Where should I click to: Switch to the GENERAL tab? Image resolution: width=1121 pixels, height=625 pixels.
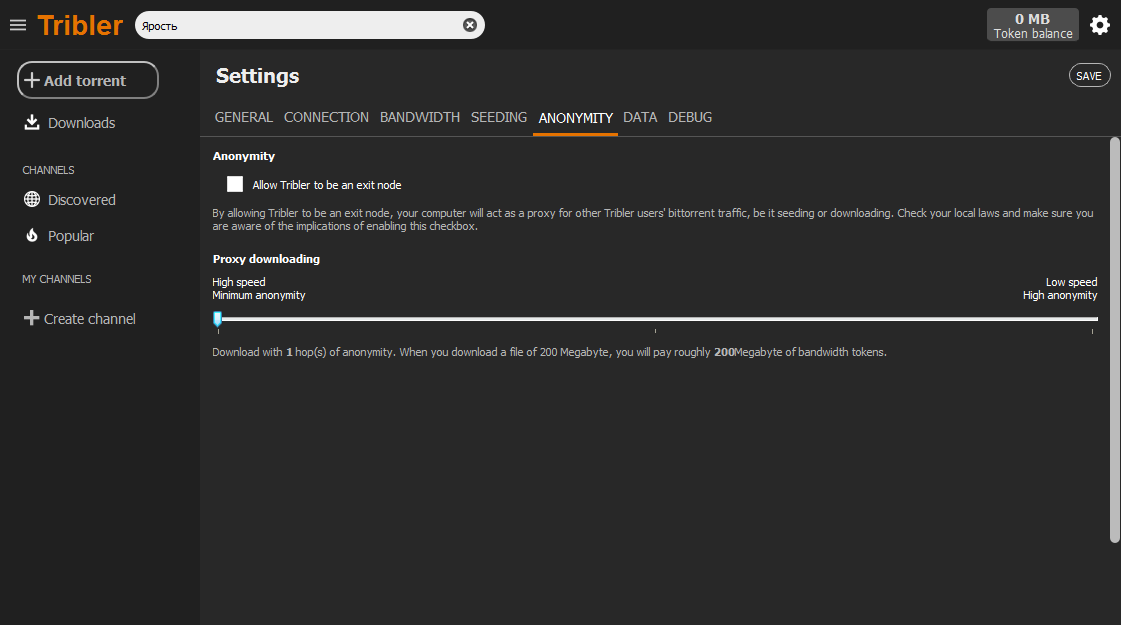click(x=243, y=118)
